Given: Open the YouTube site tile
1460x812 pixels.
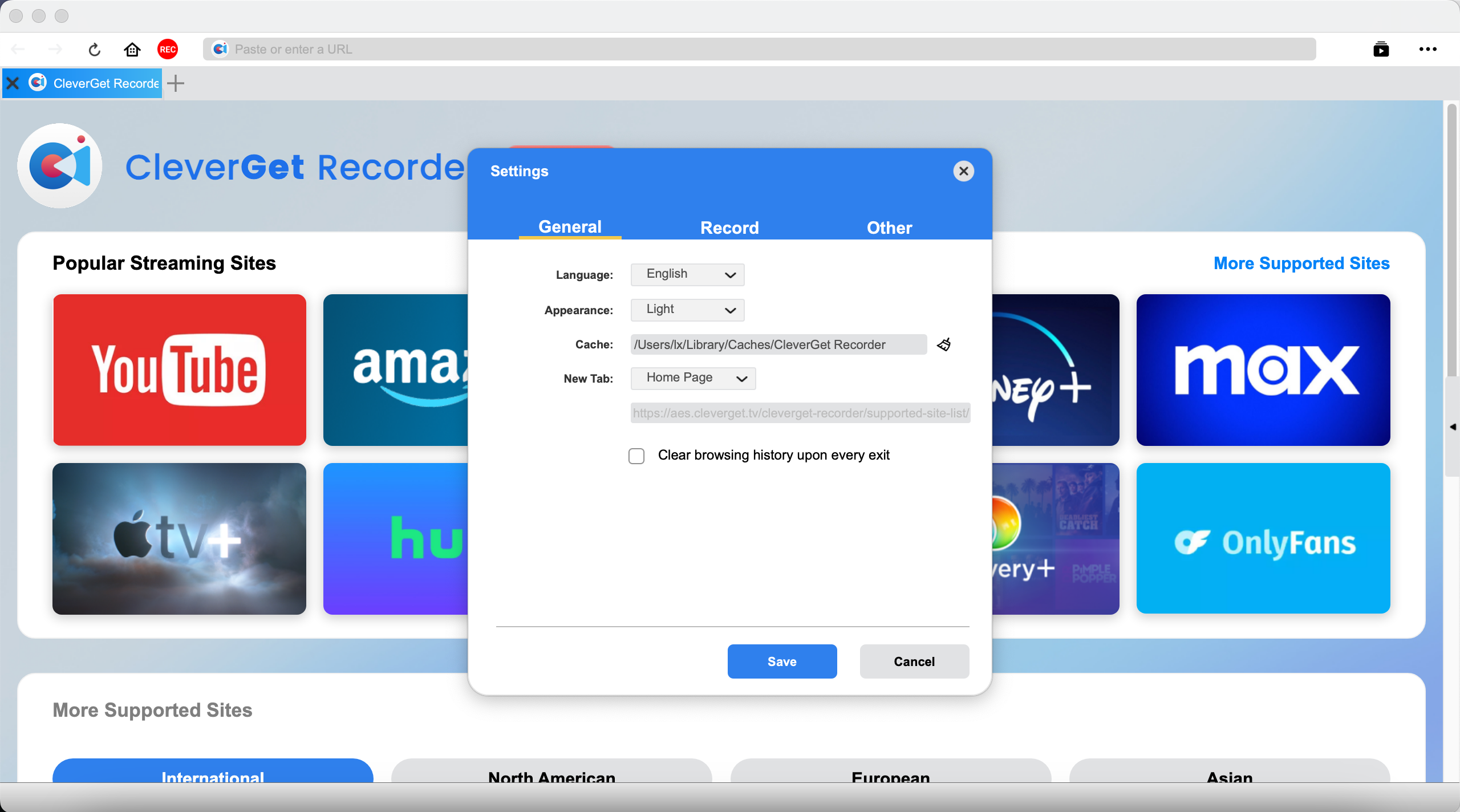Looking at the screenshot, I should (x=180, y=370).
